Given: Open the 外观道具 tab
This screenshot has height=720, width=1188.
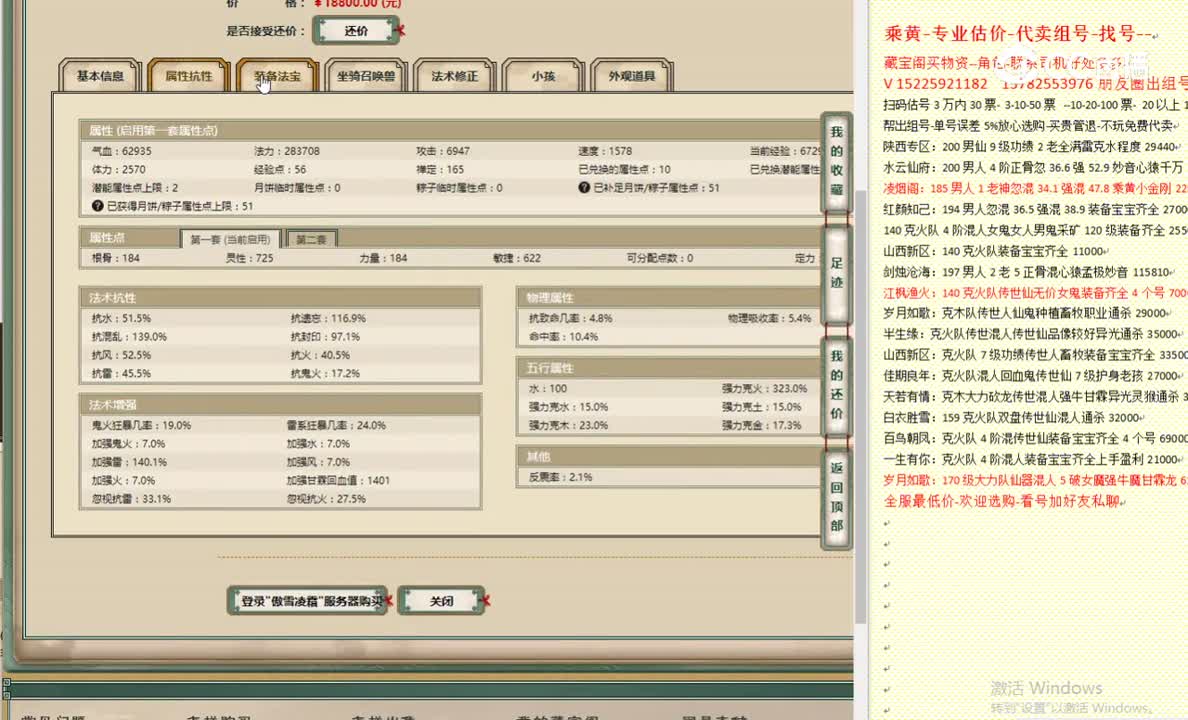Looking at the screenshot, I should (x=632, y=76).
